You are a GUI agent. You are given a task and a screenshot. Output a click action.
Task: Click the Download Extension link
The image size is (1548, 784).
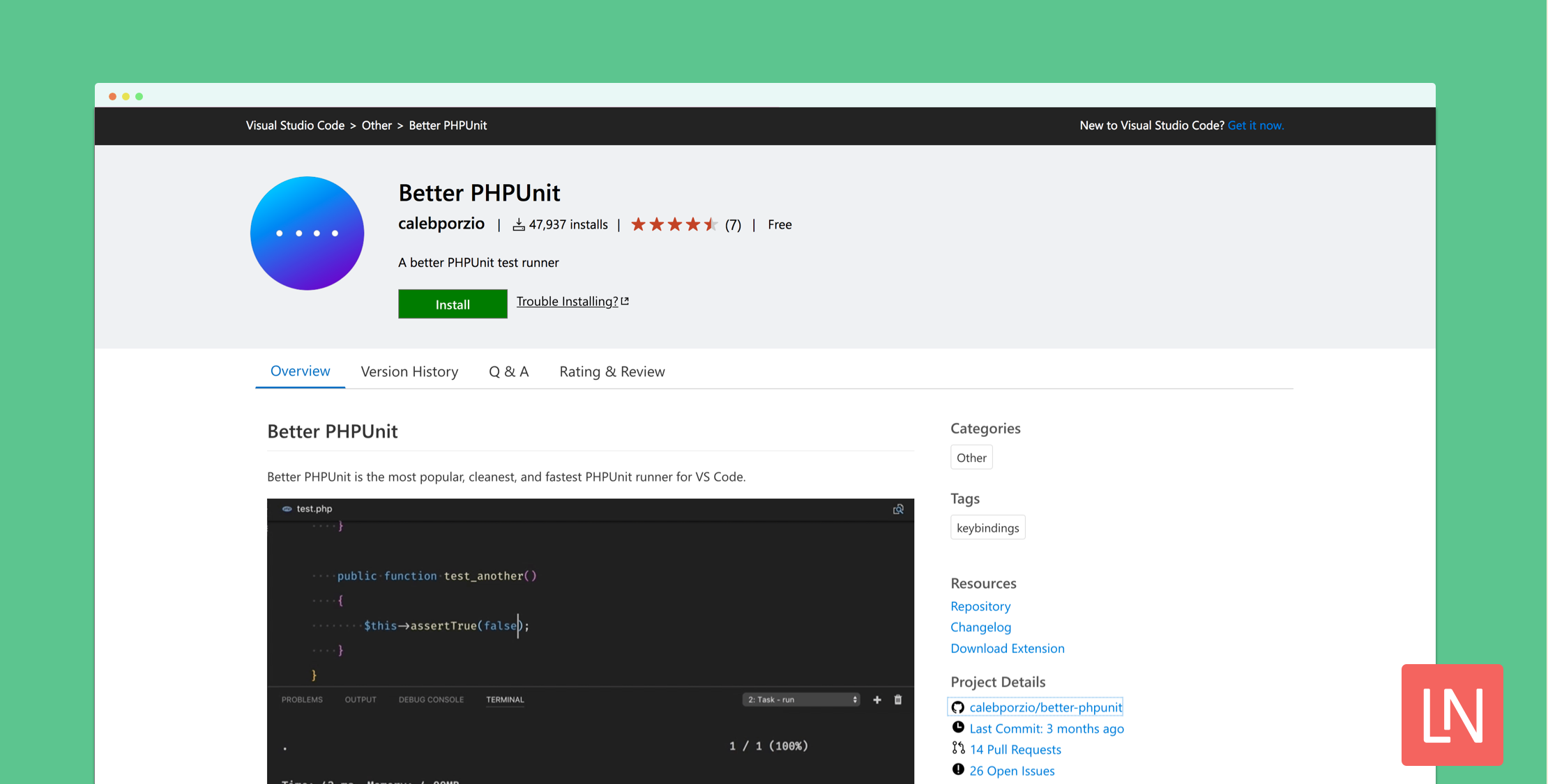click(1008, 648)
